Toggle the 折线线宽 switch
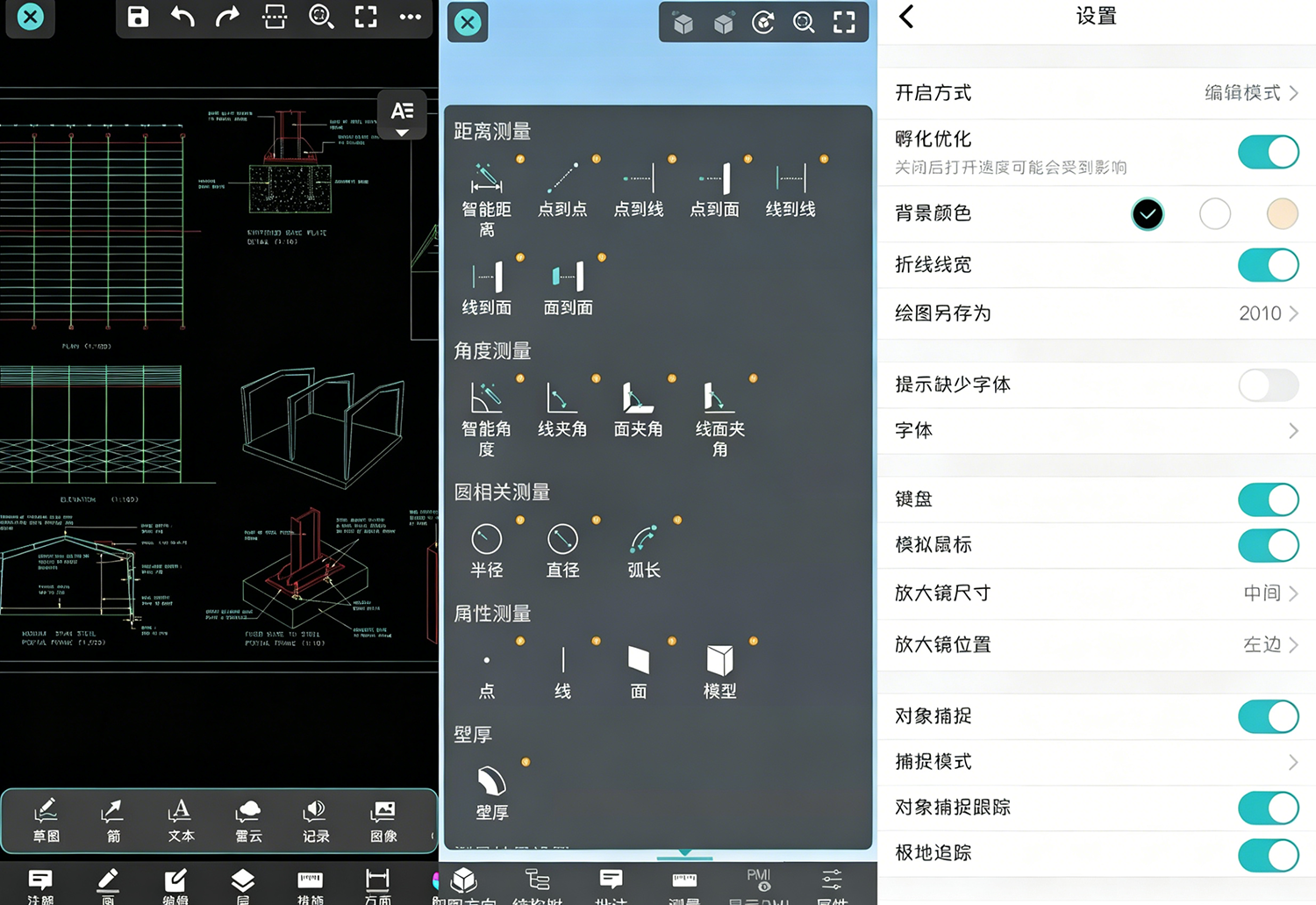This screenshot has height=905, width=1316. [x=1268, y=264]
